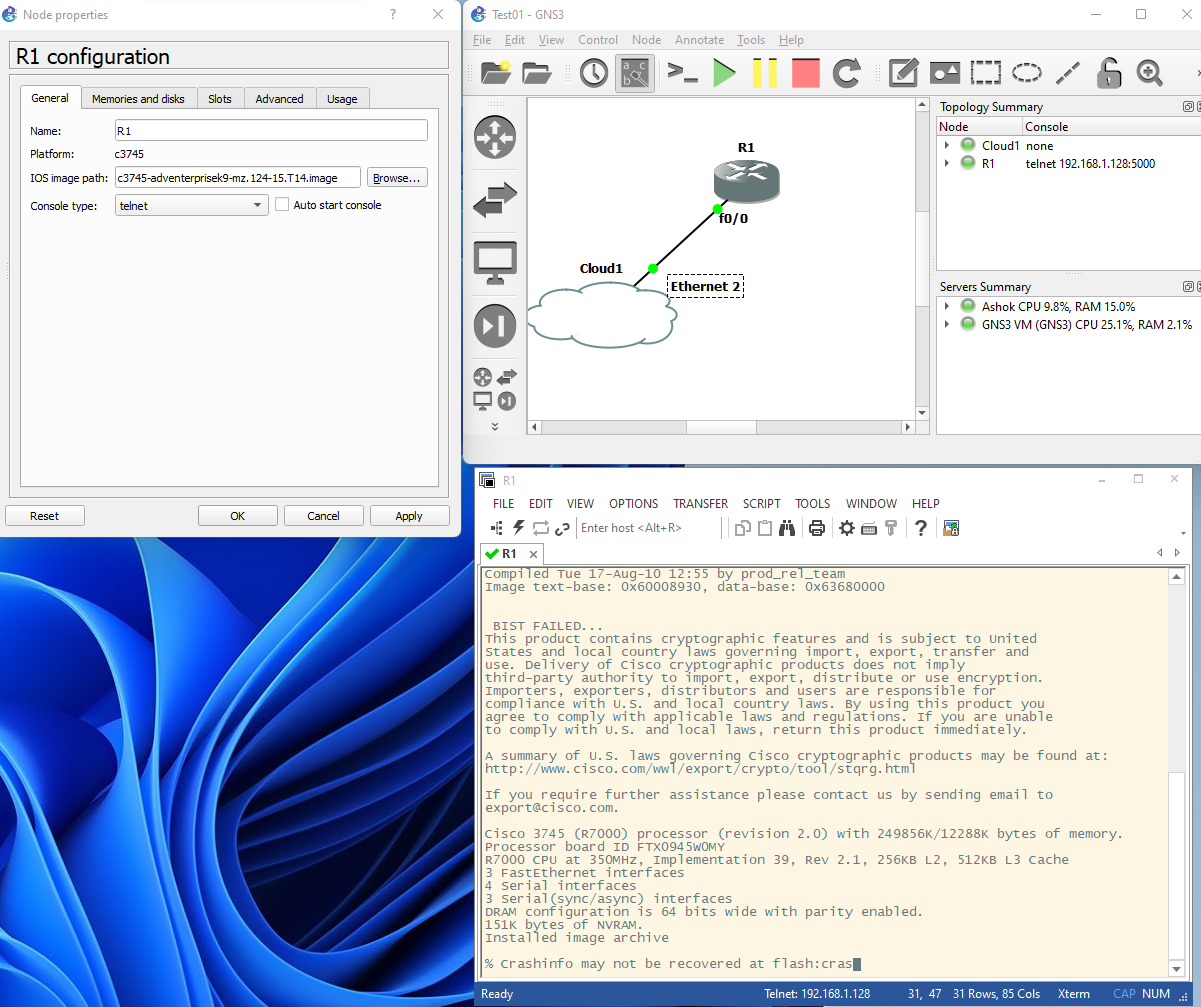Image resolution: width=1201 pixels, height=1007 pixels.
Task: Toggle Auto start console checkbox
Action: point(282,205)
